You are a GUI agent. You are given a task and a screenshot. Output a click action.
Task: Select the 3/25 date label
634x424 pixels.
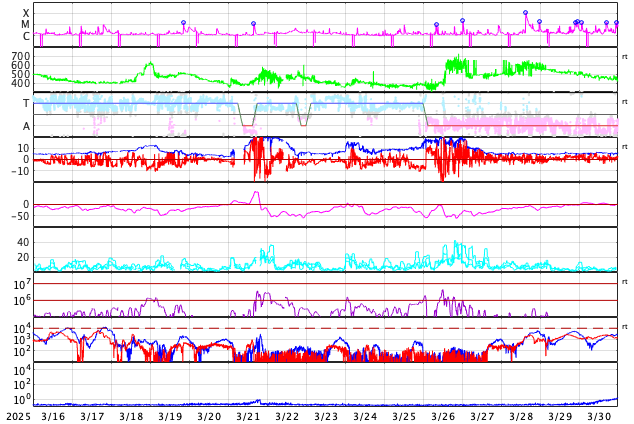pyautogui.click(x=404, y=416)
